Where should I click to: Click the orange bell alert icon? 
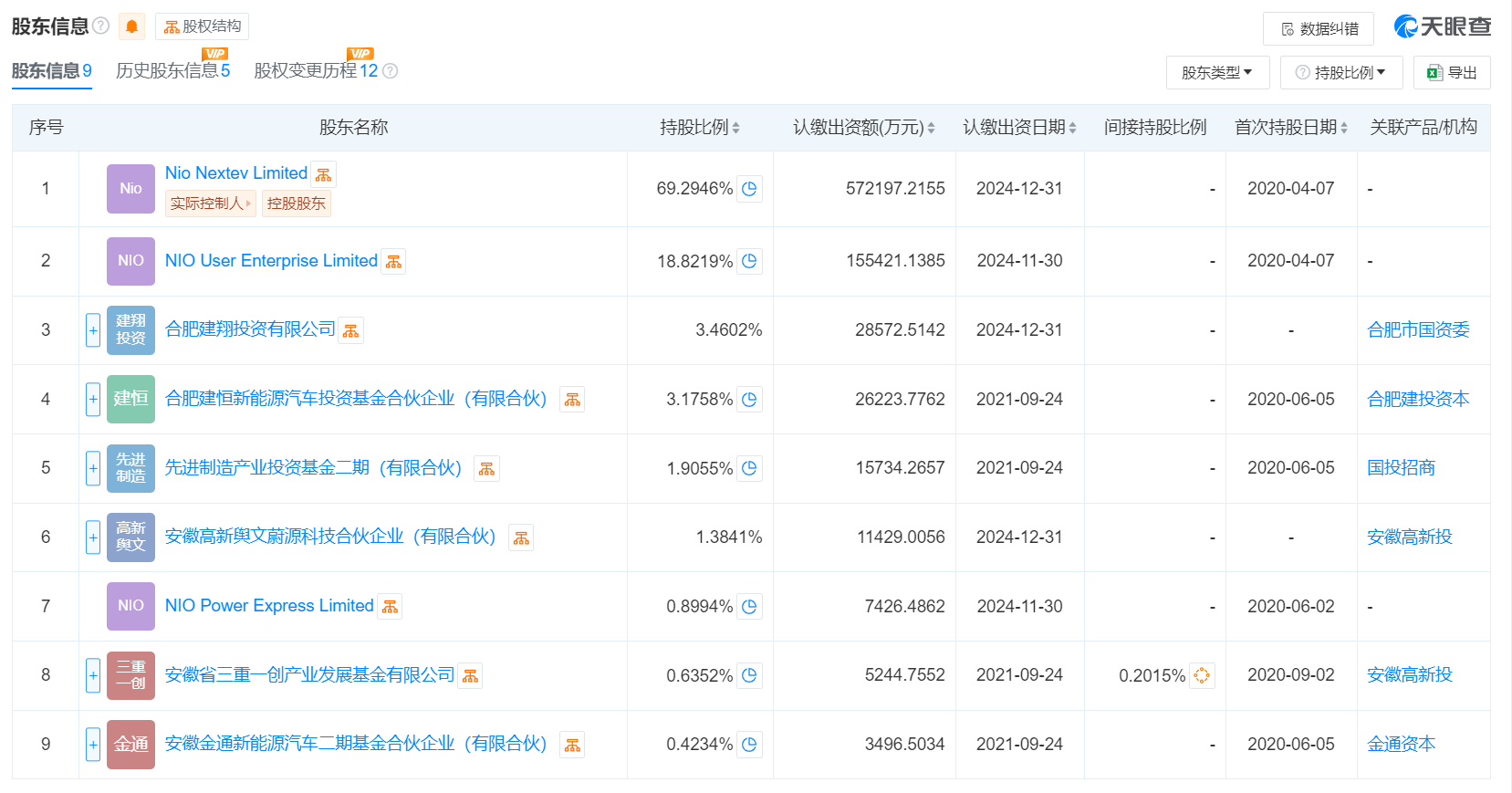[131, 26]
